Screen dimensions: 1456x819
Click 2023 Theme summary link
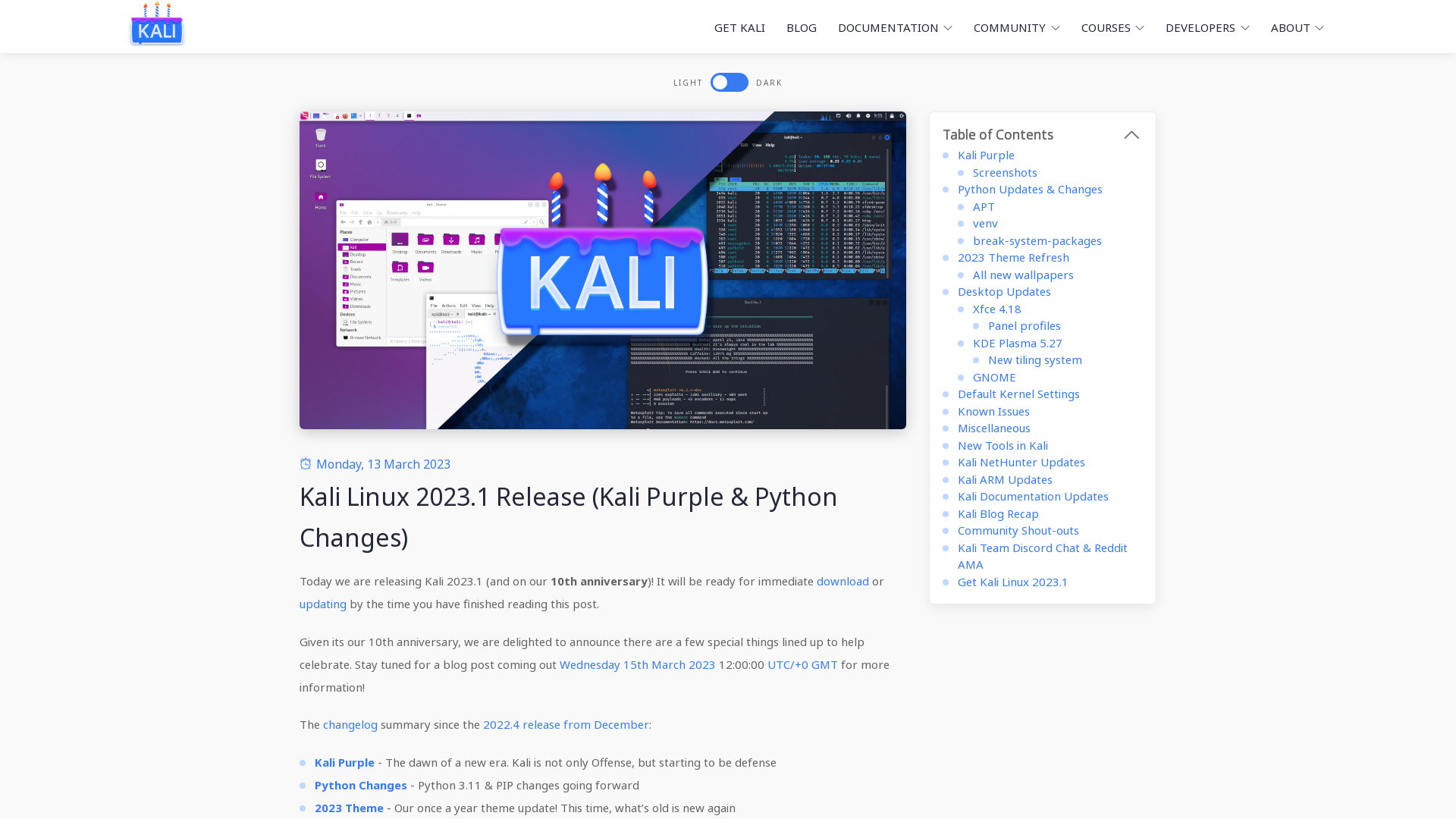[x=349, y=808]
